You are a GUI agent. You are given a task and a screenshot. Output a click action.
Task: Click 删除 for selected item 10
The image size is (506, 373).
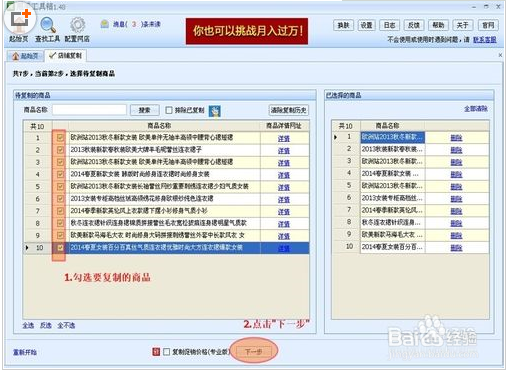pos(456,247)
